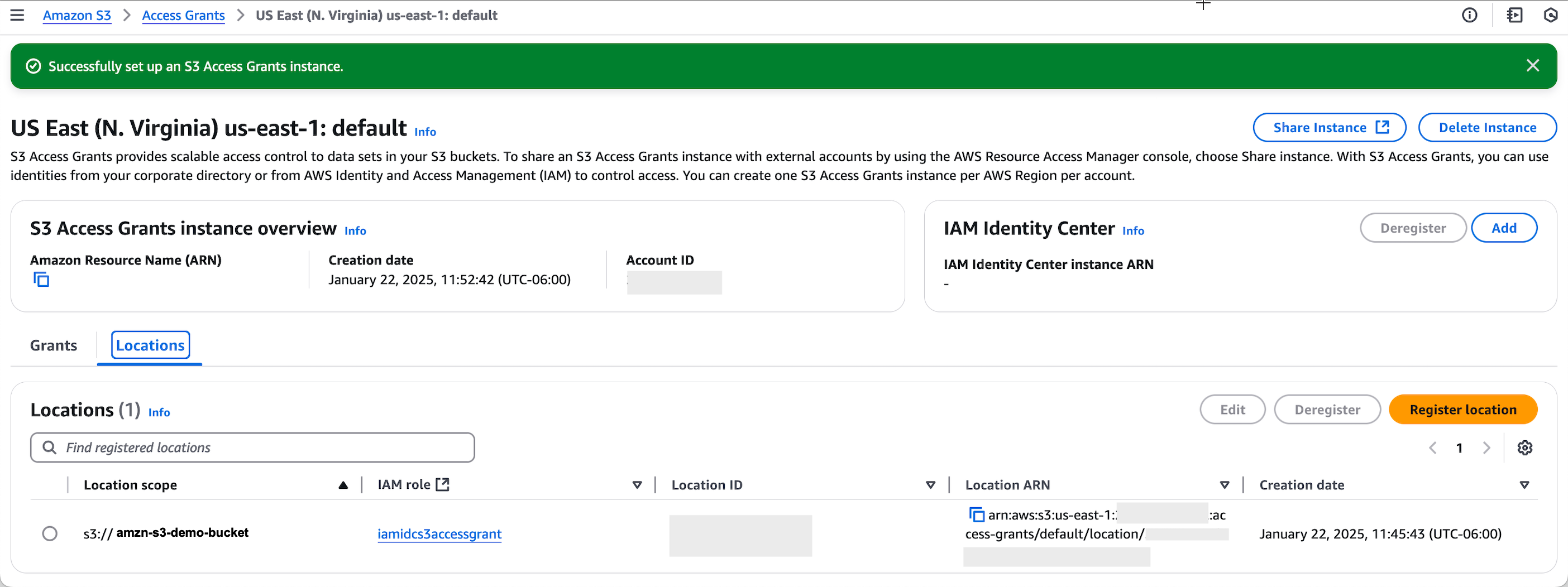1568x587 pixels.
Task: Click Add in IAM Identity Center
Action: (x=1503, y=228)
